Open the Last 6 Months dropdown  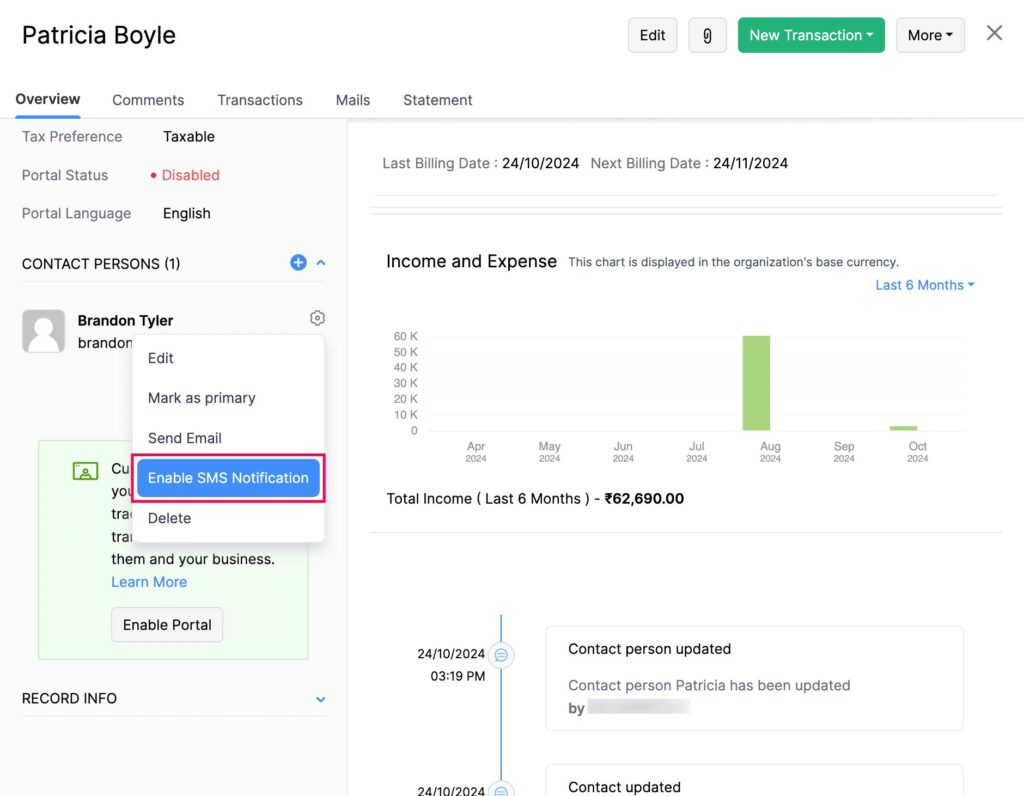pyautogui.click(x=924, y=285)
